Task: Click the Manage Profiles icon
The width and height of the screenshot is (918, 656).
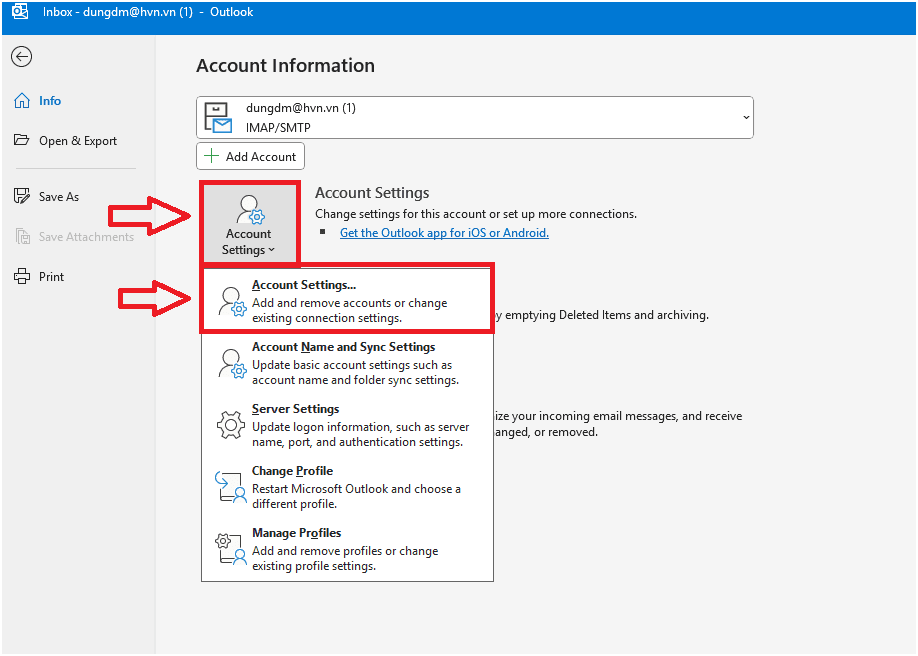Action: pyautogui.click(x=231, y=549)
